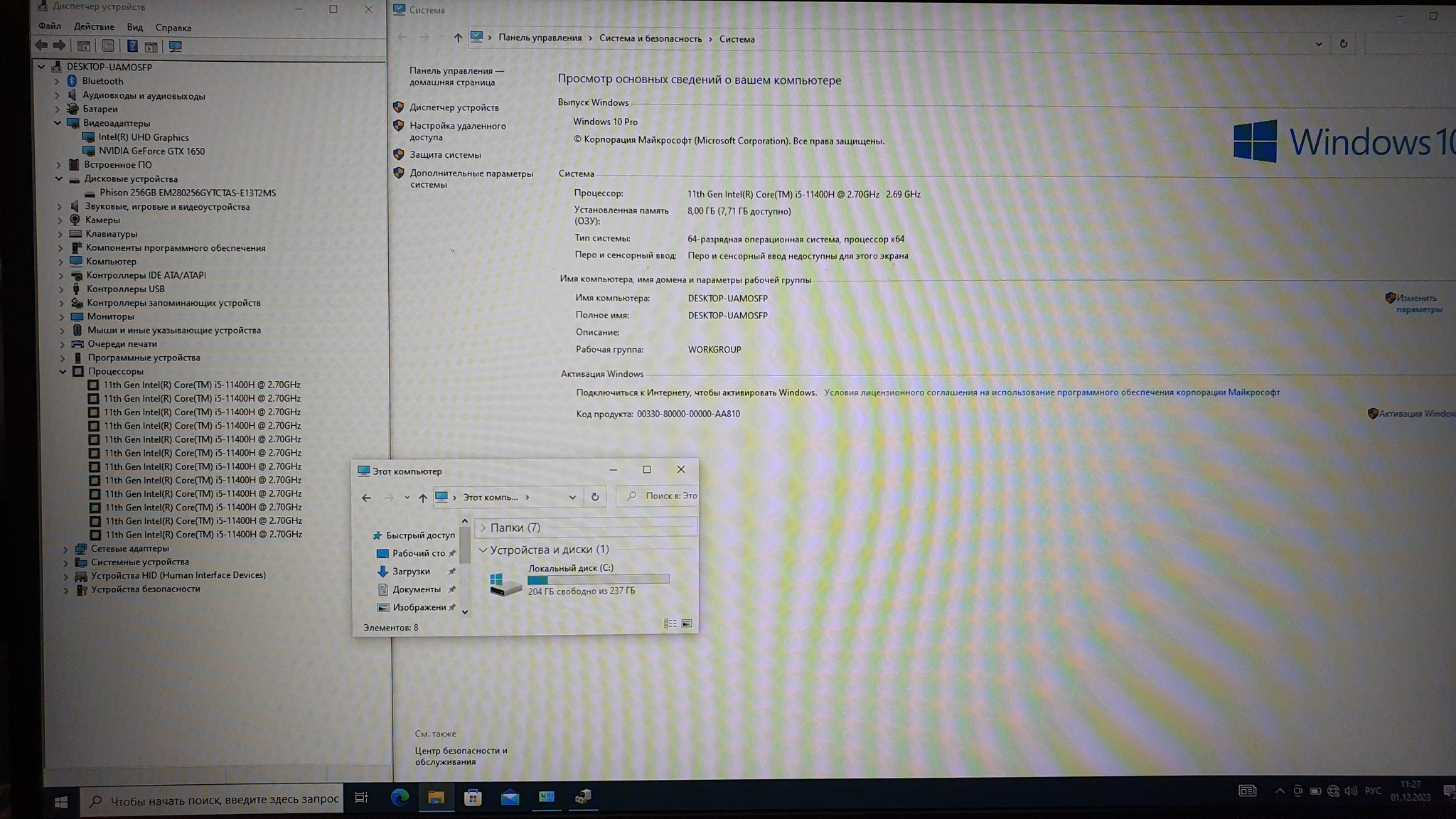This screenshot has height=819, width=1456.
Task: Select NVIDIA GeForce GTX 1650 device
Action: pos(151,151)
